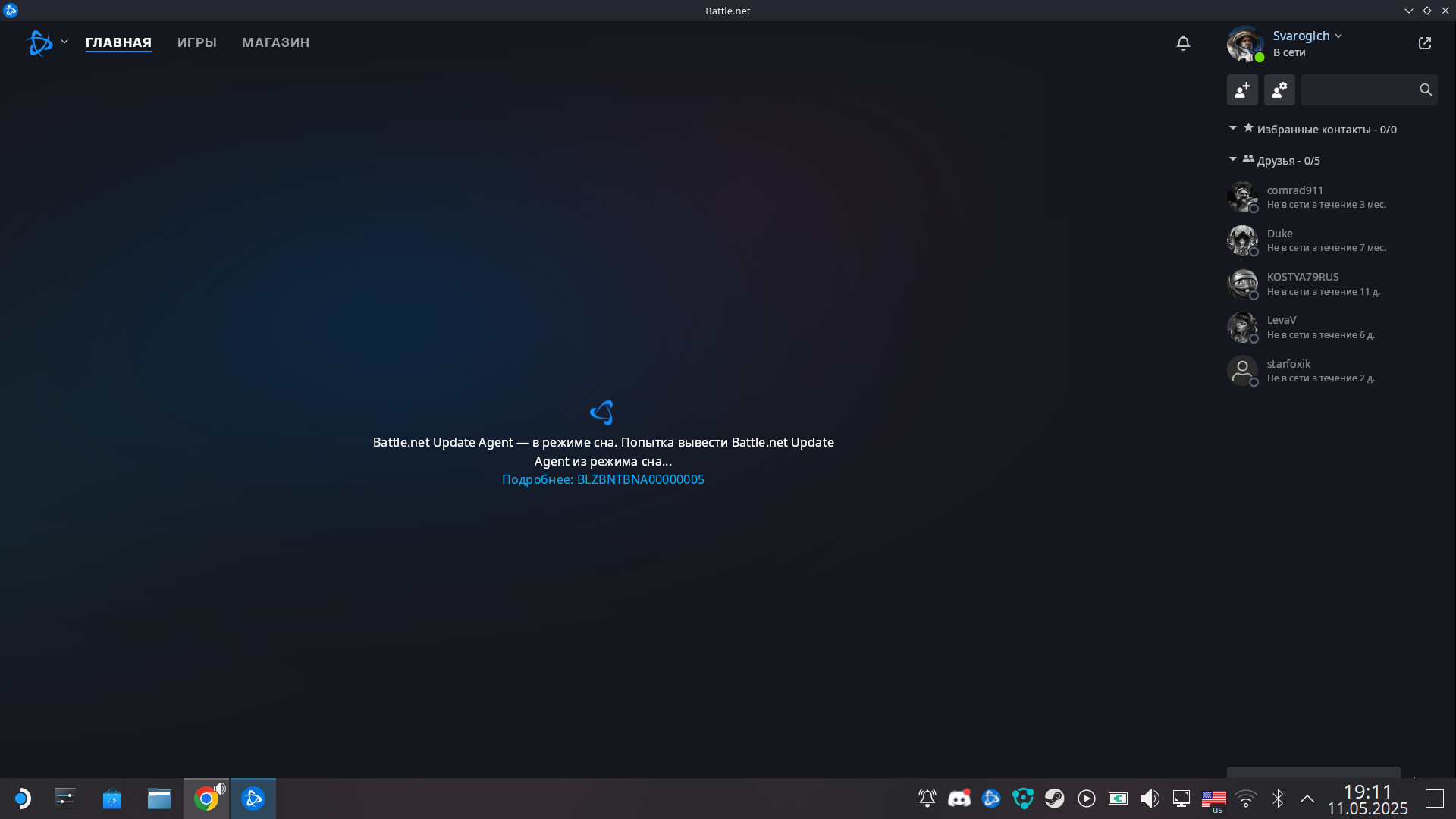
Task: Click the В сети status text
Action: point(1289,52)
